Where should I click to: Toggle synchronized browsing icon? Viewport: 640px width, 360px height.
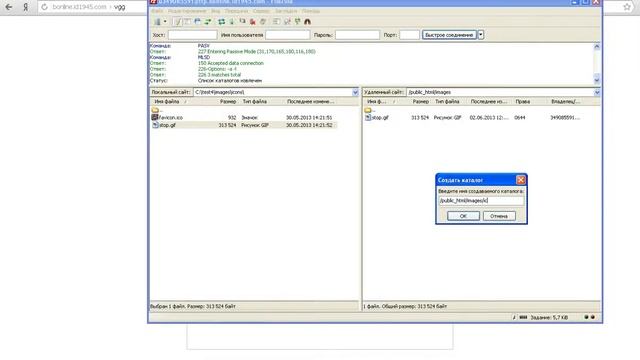(297, 22)
